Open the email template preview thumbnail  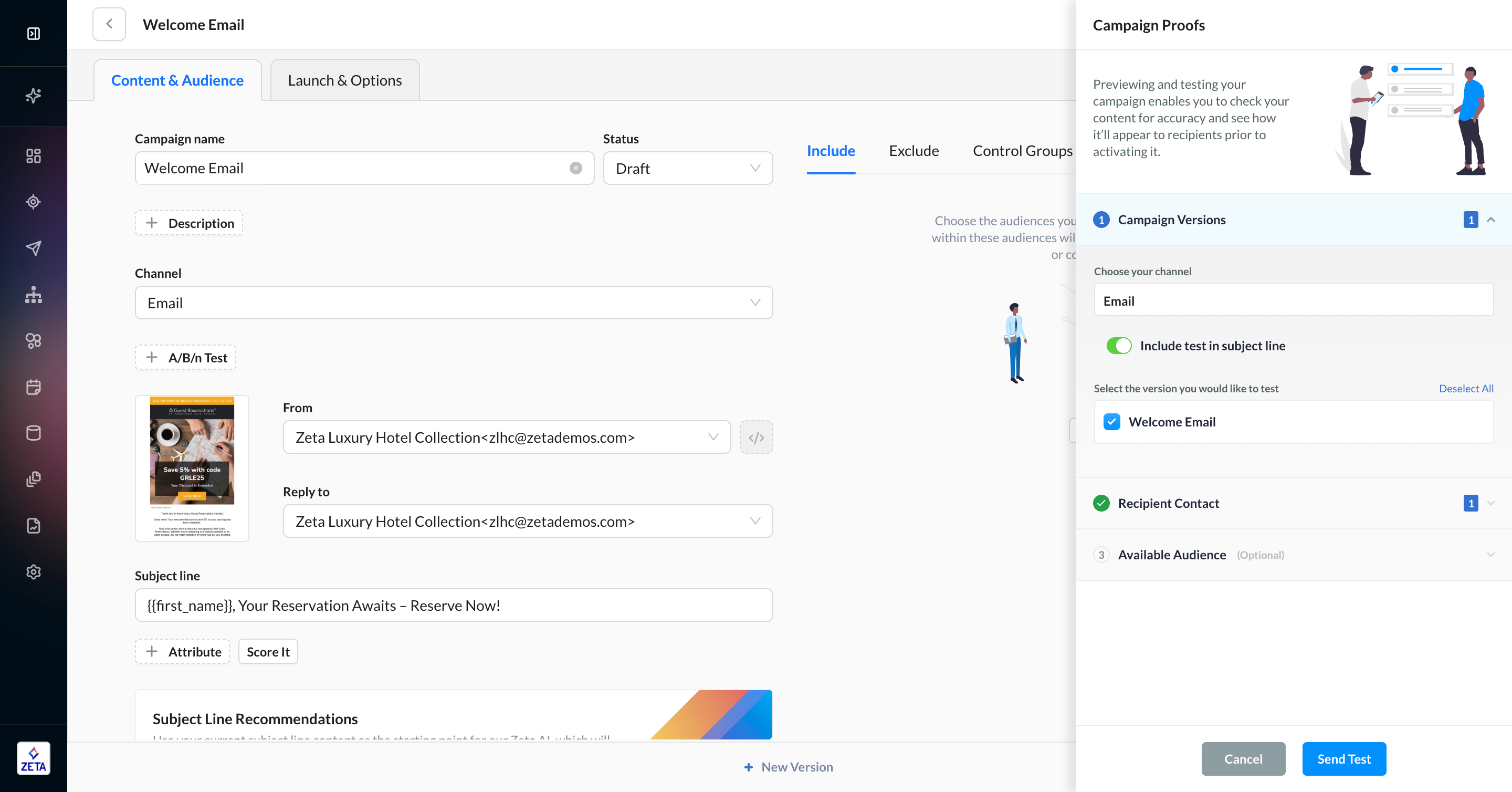[x=192, y=468]
